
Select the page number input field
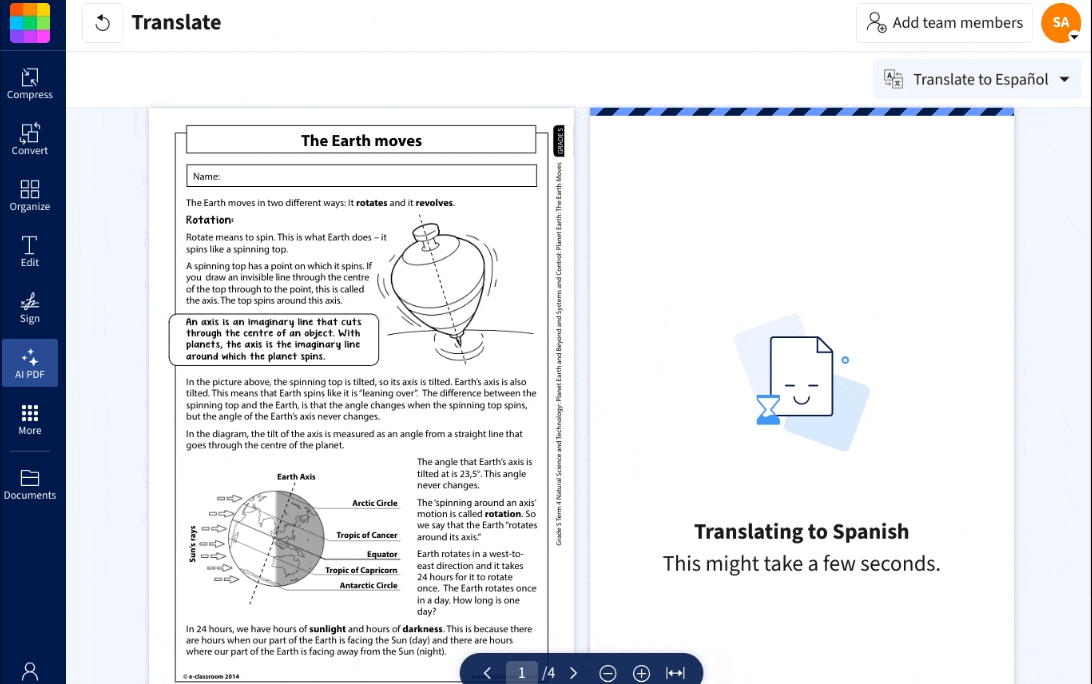click(x=521, y=673)
